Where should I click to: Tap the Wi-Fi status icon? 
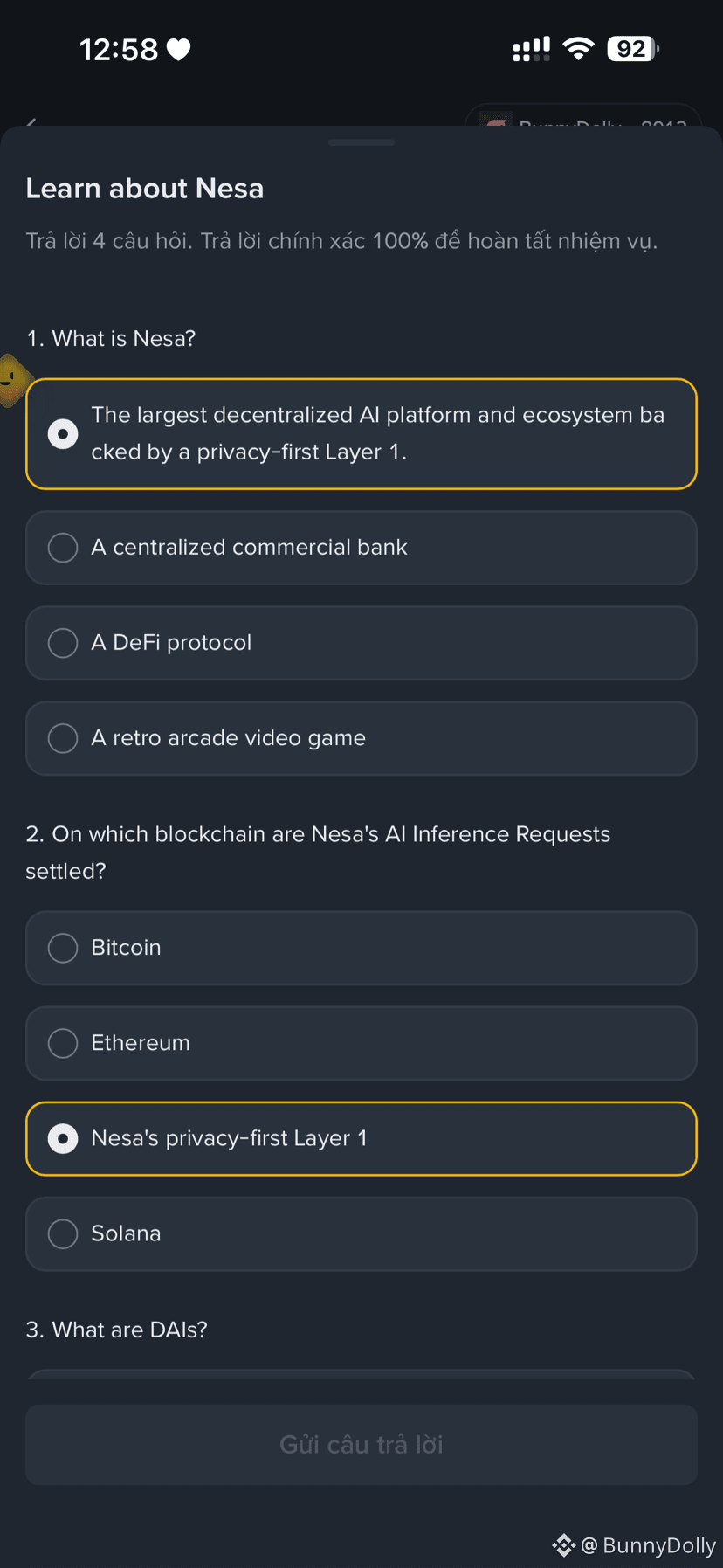[x=578, y=49]
